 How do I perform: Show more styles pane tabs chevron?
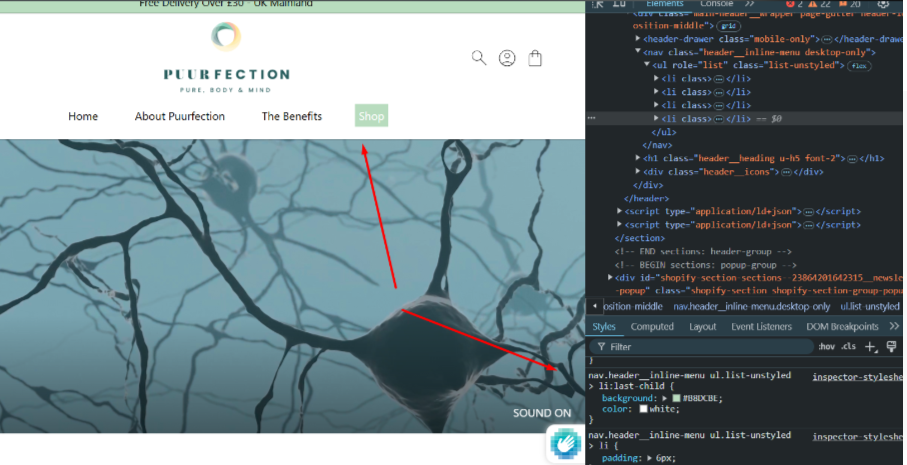pos(894,326)
